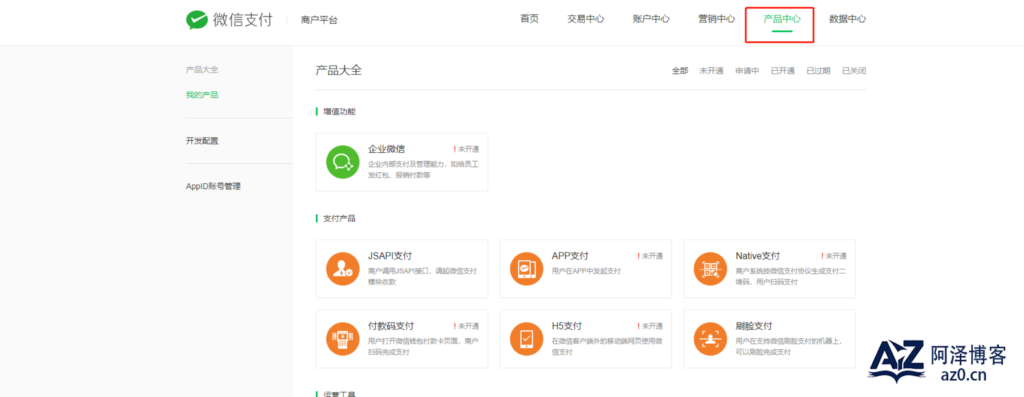The height and width of the screenshot is (397, 1024).
Task: Click the WeChat Pay logo icon
Action: tap(197, 20)
